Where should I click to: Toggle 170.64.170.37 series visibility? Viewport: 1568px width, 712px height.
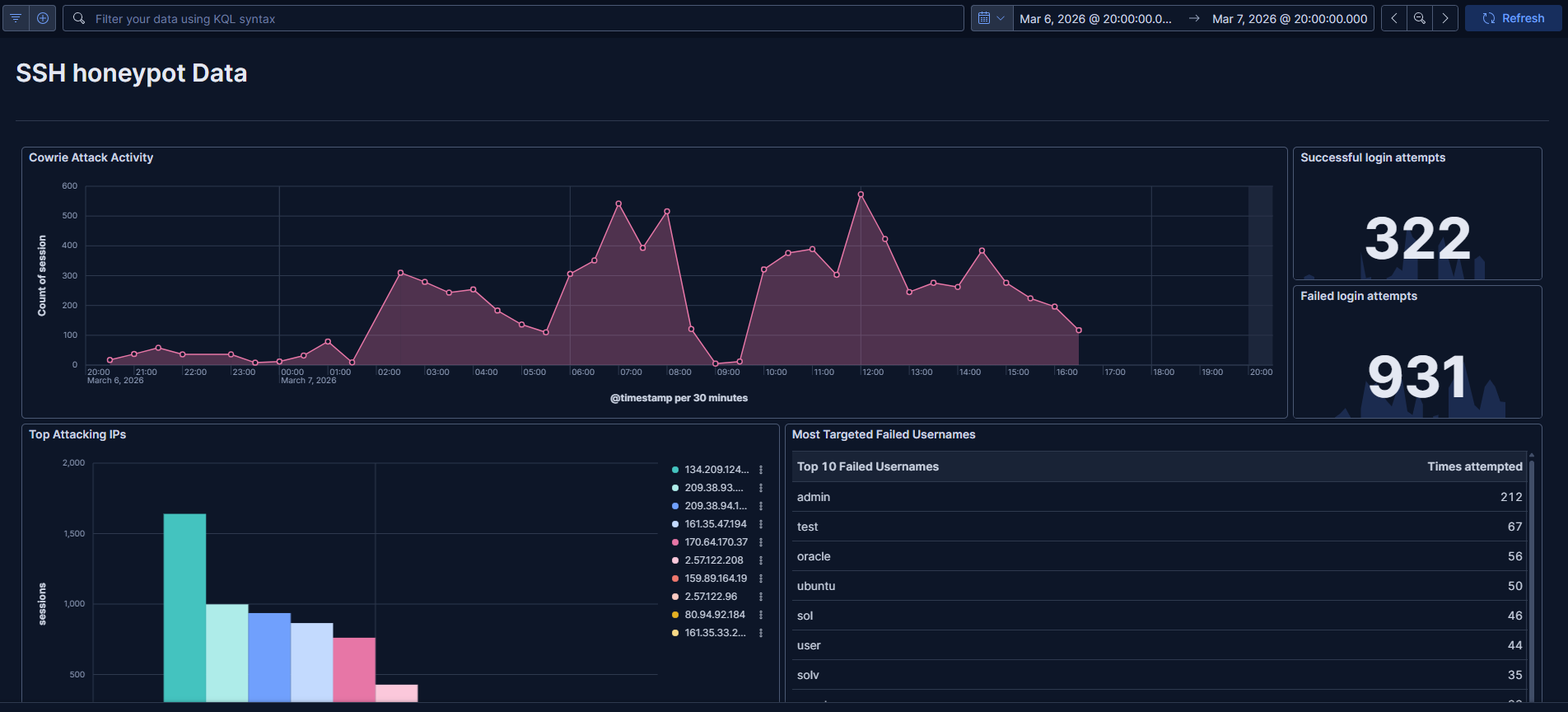[x=716, y=542]
